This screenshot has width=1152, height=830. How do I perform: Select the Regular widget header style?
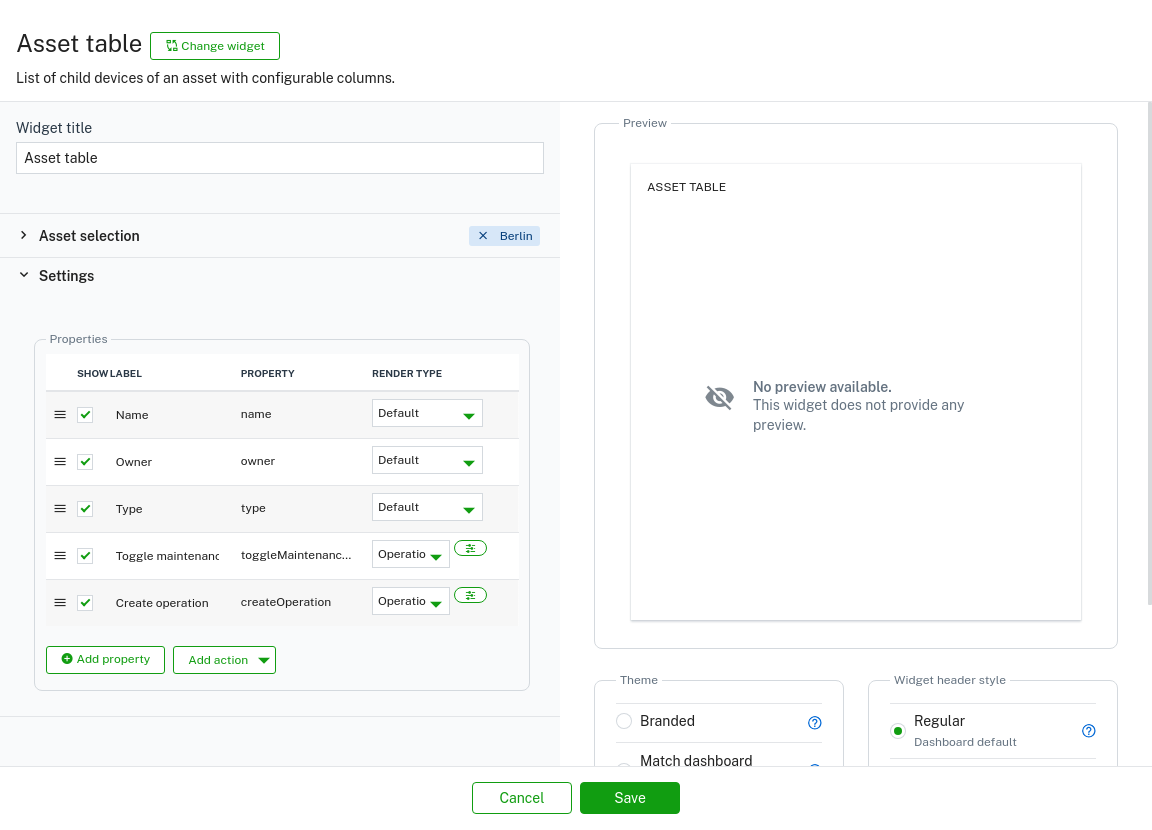pos(898,731)
